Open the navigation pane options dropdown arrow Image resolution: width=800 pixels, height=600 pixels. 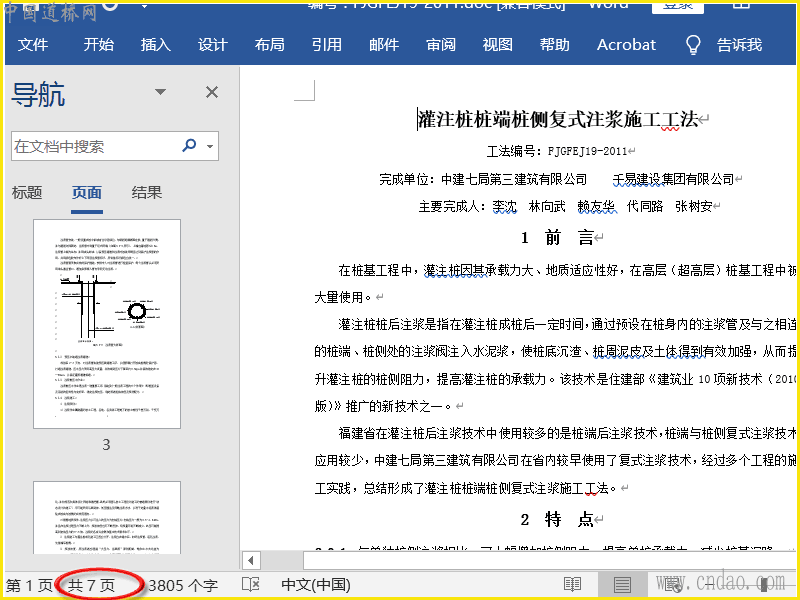click(160, 92)
